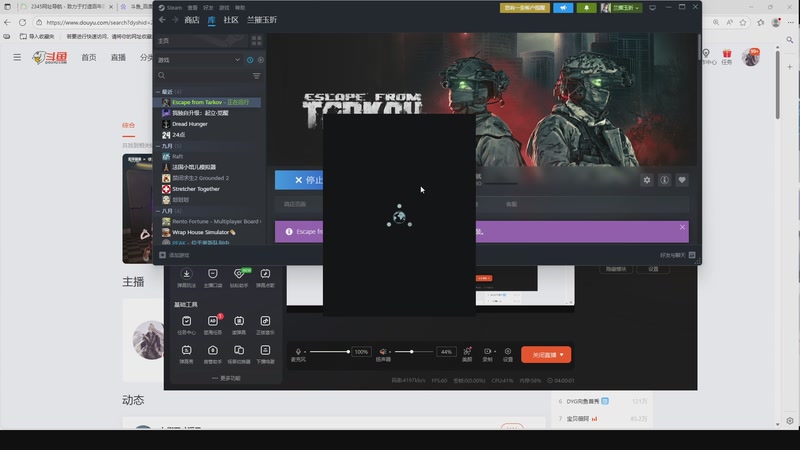Open 下播电影 tool icon
Viewport: 800px width, 450px height.
tap(265, 354)
